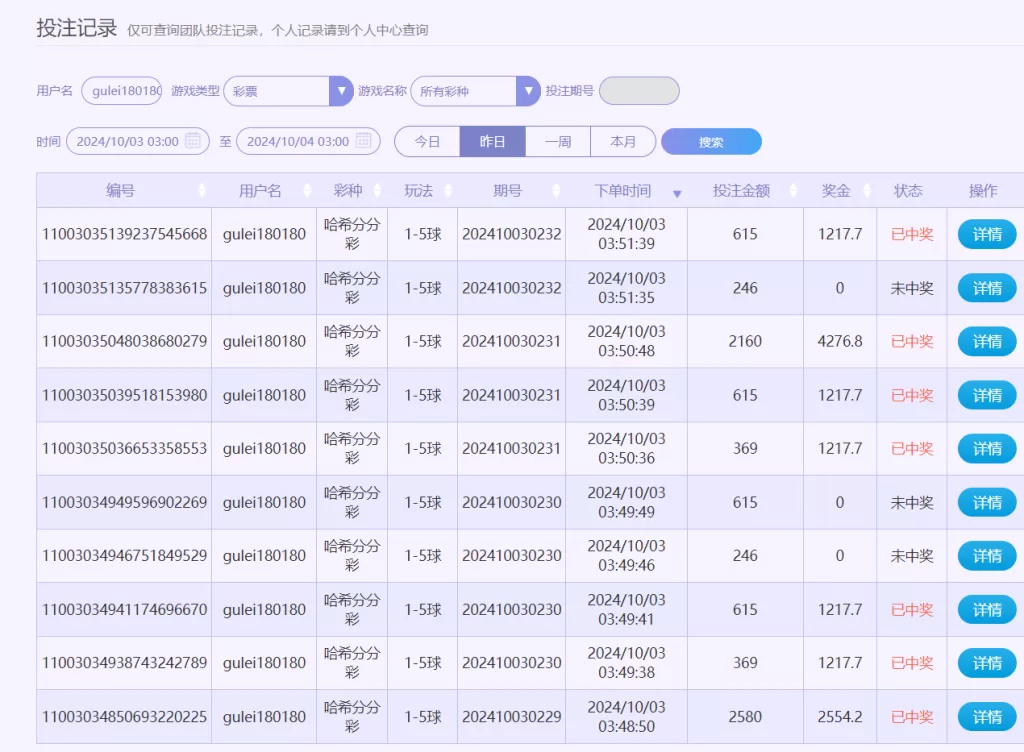Viewport: 1024px width, 752px height.
Task: Sort by 投注金额 column arrows
Action: (x=793, y=191)
